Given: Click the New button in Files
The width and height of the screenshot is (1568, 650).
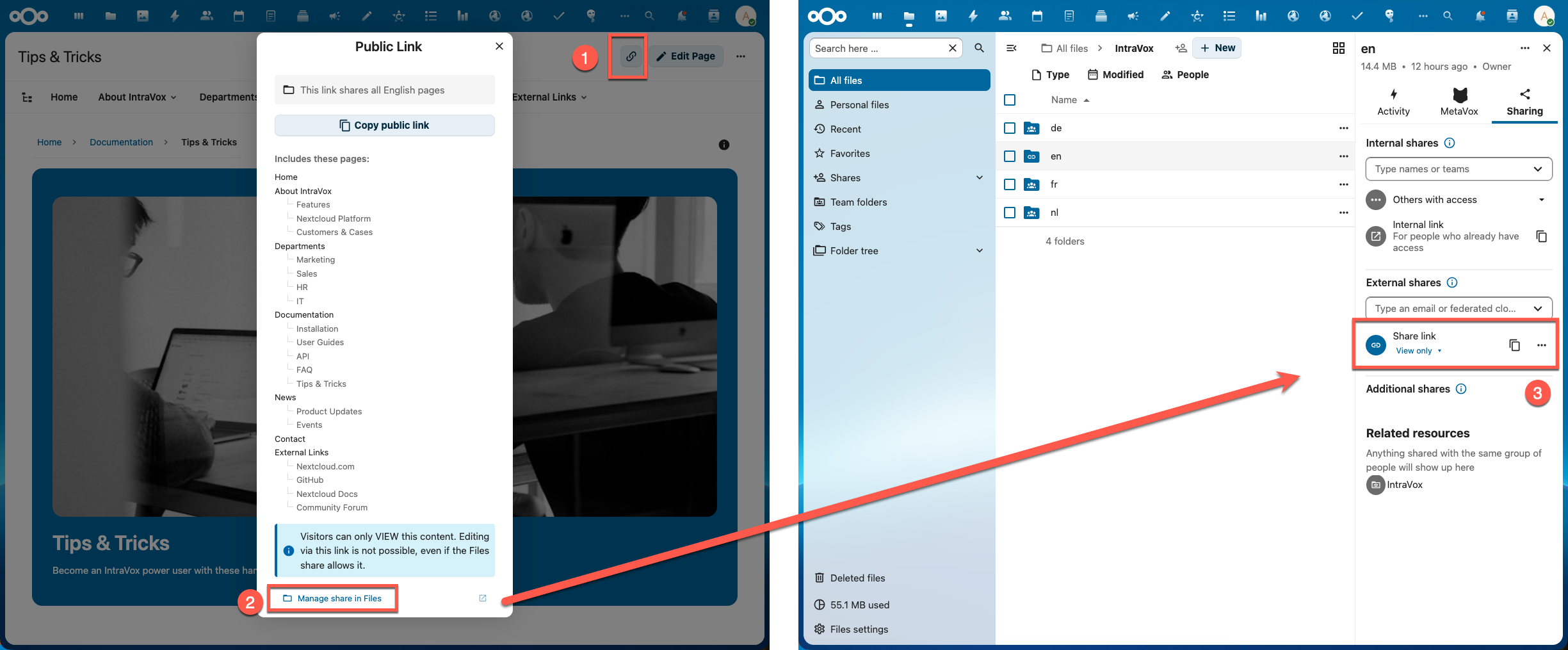Looking at the screenshot, I should click(1216, 48).
